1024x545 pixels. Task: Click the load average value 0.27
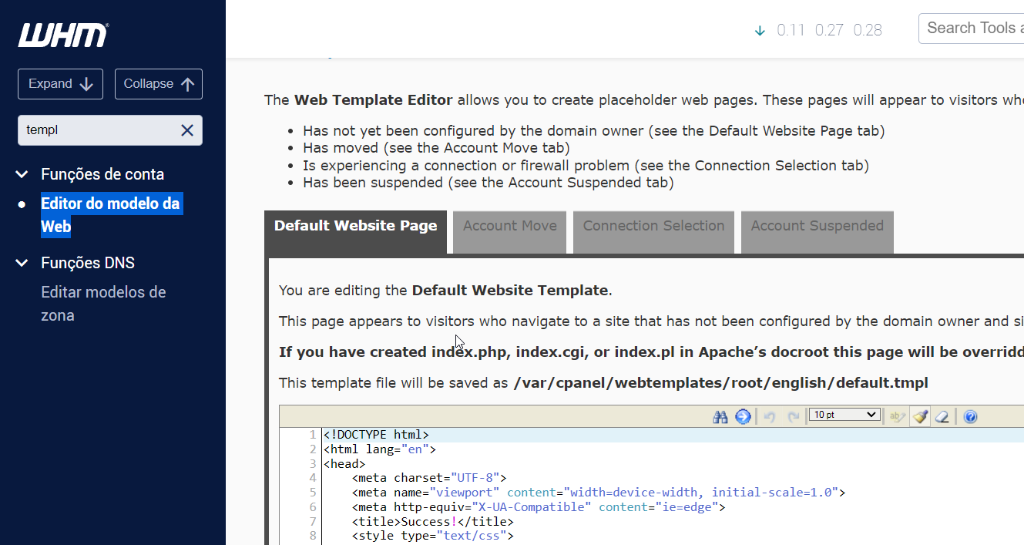pyautogui.click(x=829, y=30)
